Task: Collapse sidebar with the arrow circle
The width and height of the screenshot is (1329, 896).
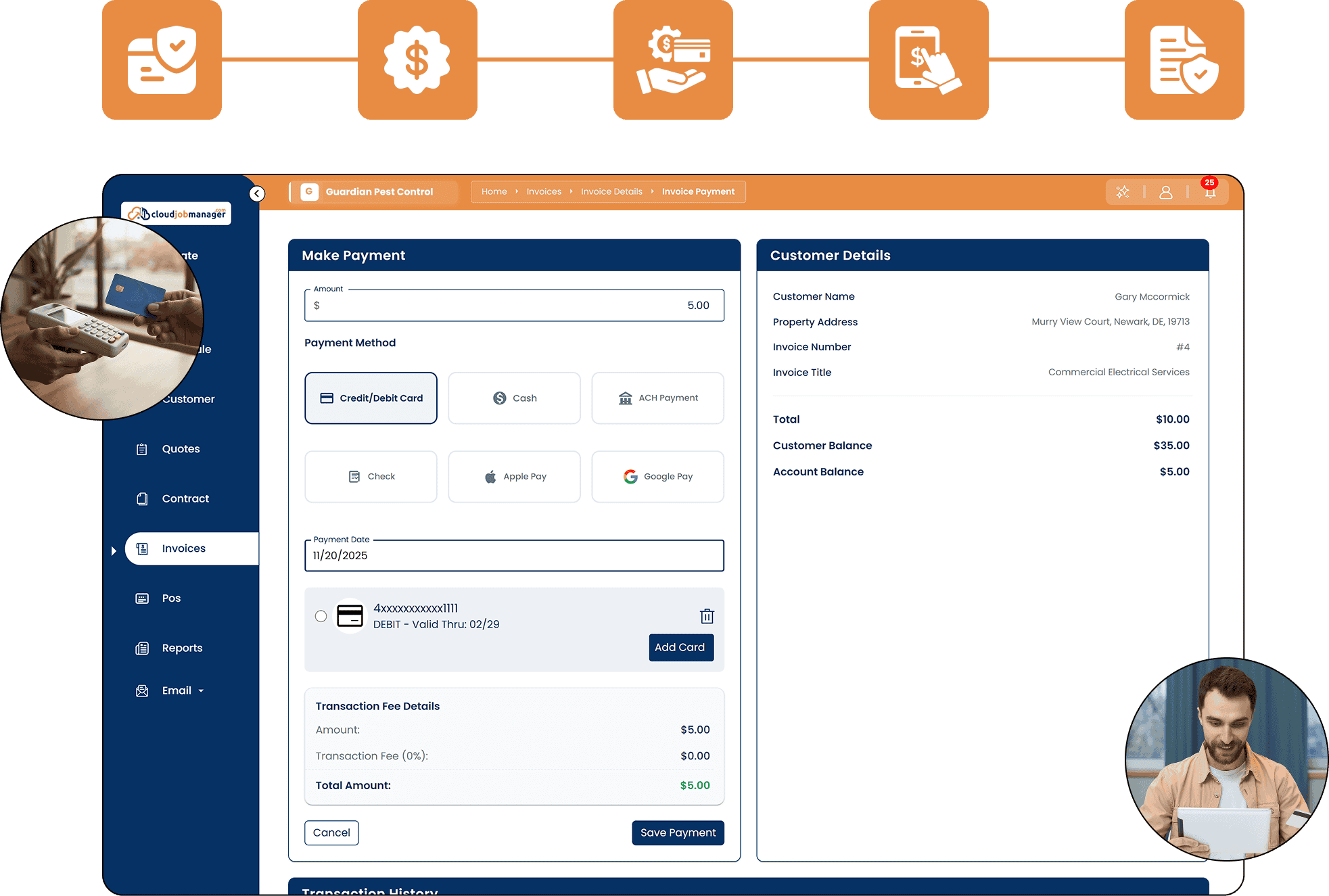Action: pyautogui.click(x=257, y=194)
